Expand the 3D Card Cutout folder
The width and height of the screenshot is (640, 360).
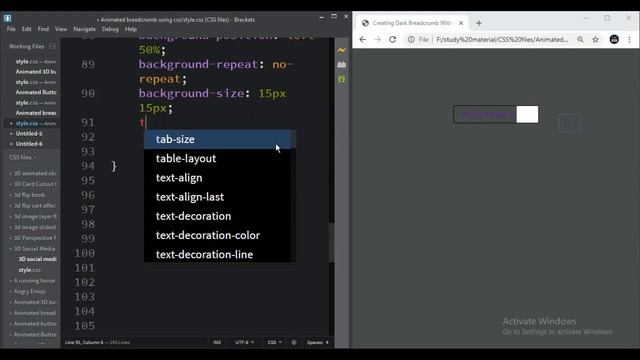pos(33,184)
